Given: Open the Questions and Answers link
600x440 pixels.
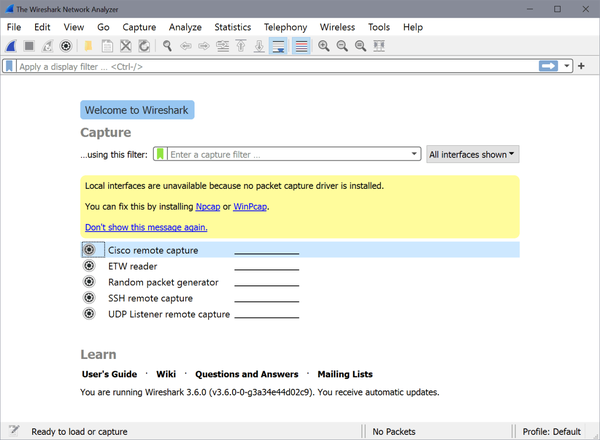Looking at the screenshot, I should [x=247, y=374].
